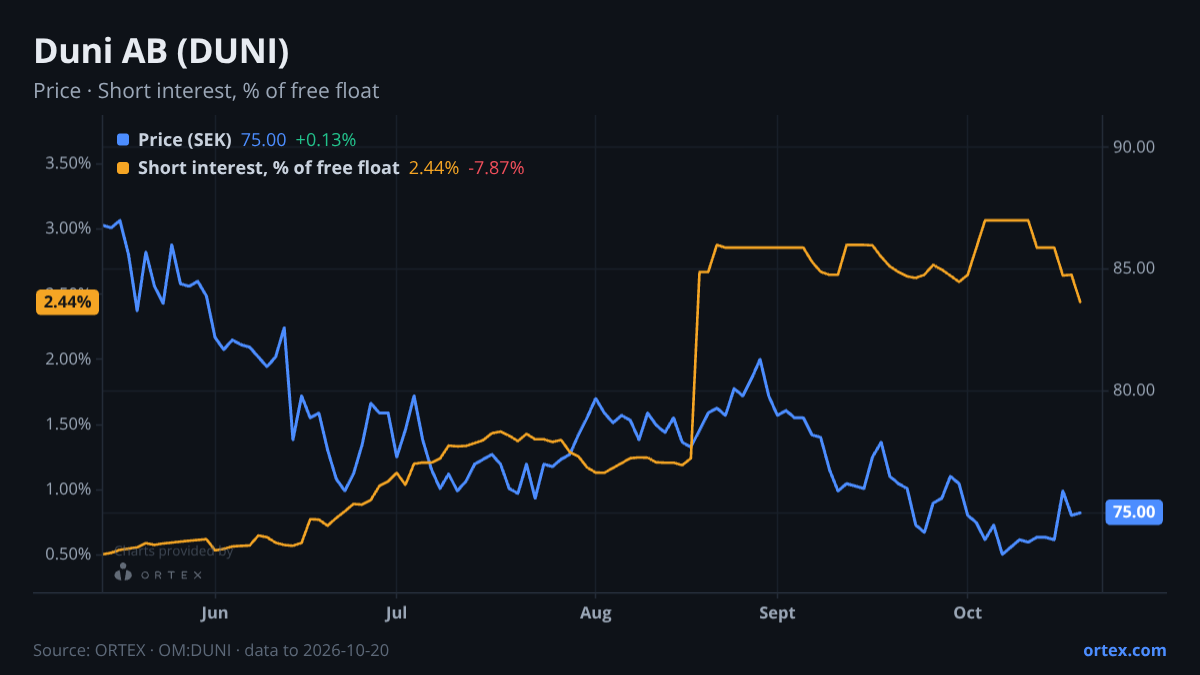Screen dimensions: 1200x675
Task: Click the +0.13% price change value
Action: pyautogui.click(x=326, y=140)
